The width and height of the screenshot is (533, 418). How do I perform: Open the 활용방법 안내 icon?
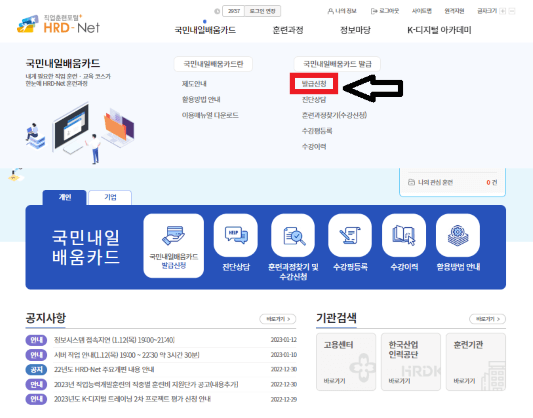click(x=458, y=235)
